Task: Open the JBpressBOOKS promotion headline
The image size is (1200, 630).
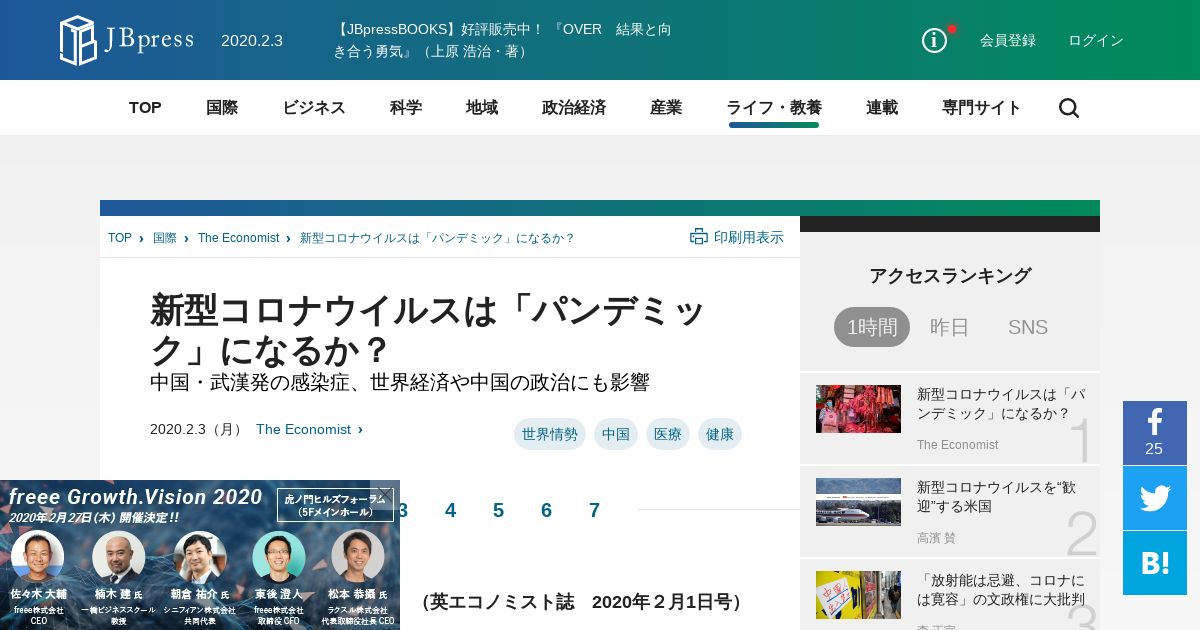Action: coord(502,40)
